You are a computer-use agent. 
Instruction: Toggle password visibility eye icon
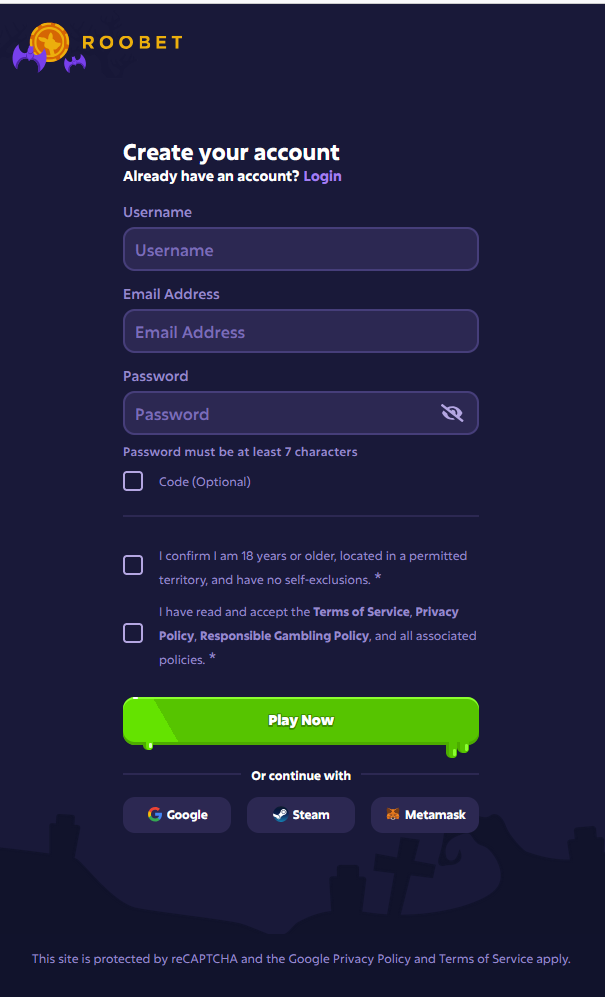(452, 413)
